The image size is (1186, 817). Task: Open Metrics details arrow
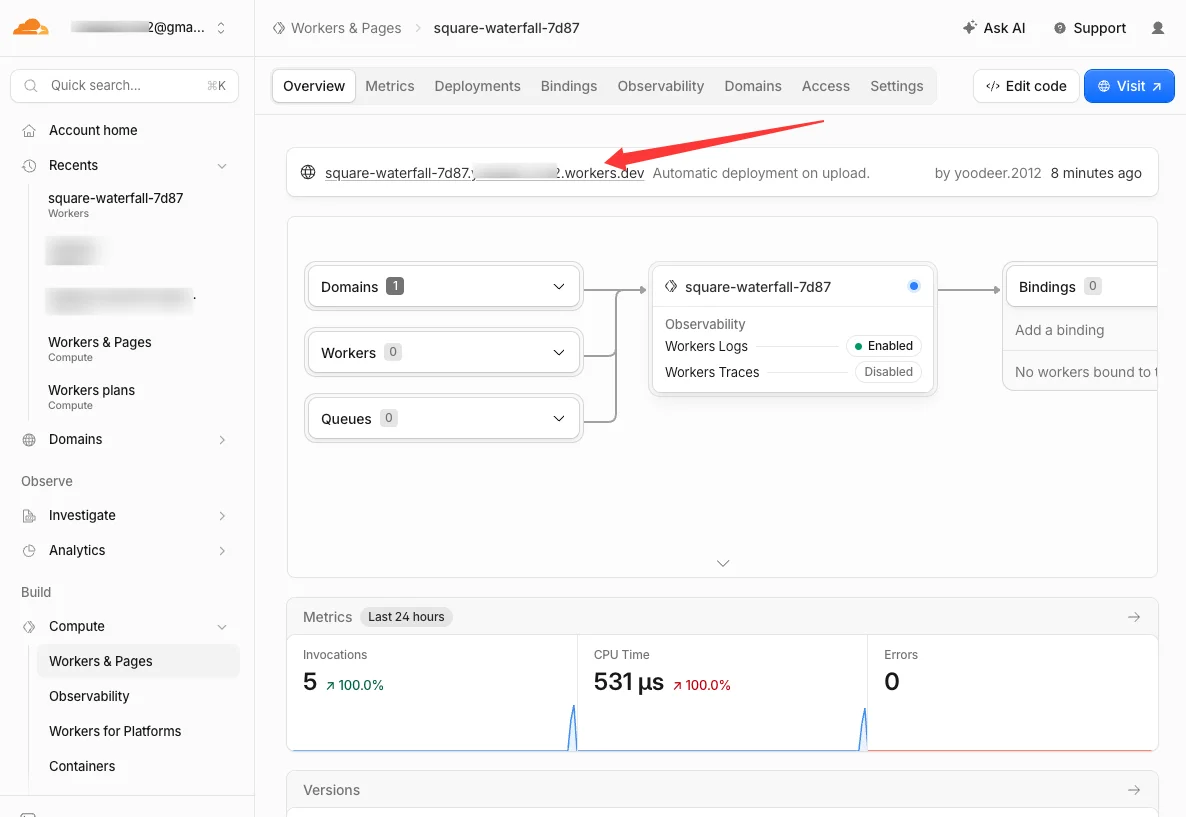pyautogui.click(x=1134, y=617)
